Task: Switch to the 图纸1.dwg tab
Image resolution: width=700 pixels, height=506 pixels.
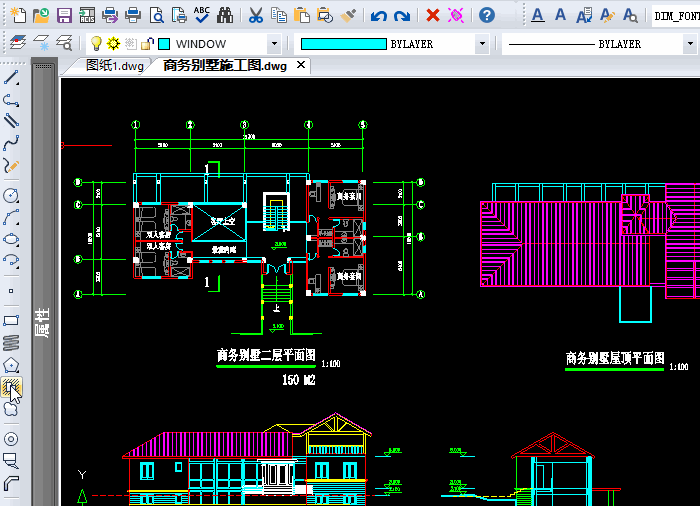Action: point(114,66)
